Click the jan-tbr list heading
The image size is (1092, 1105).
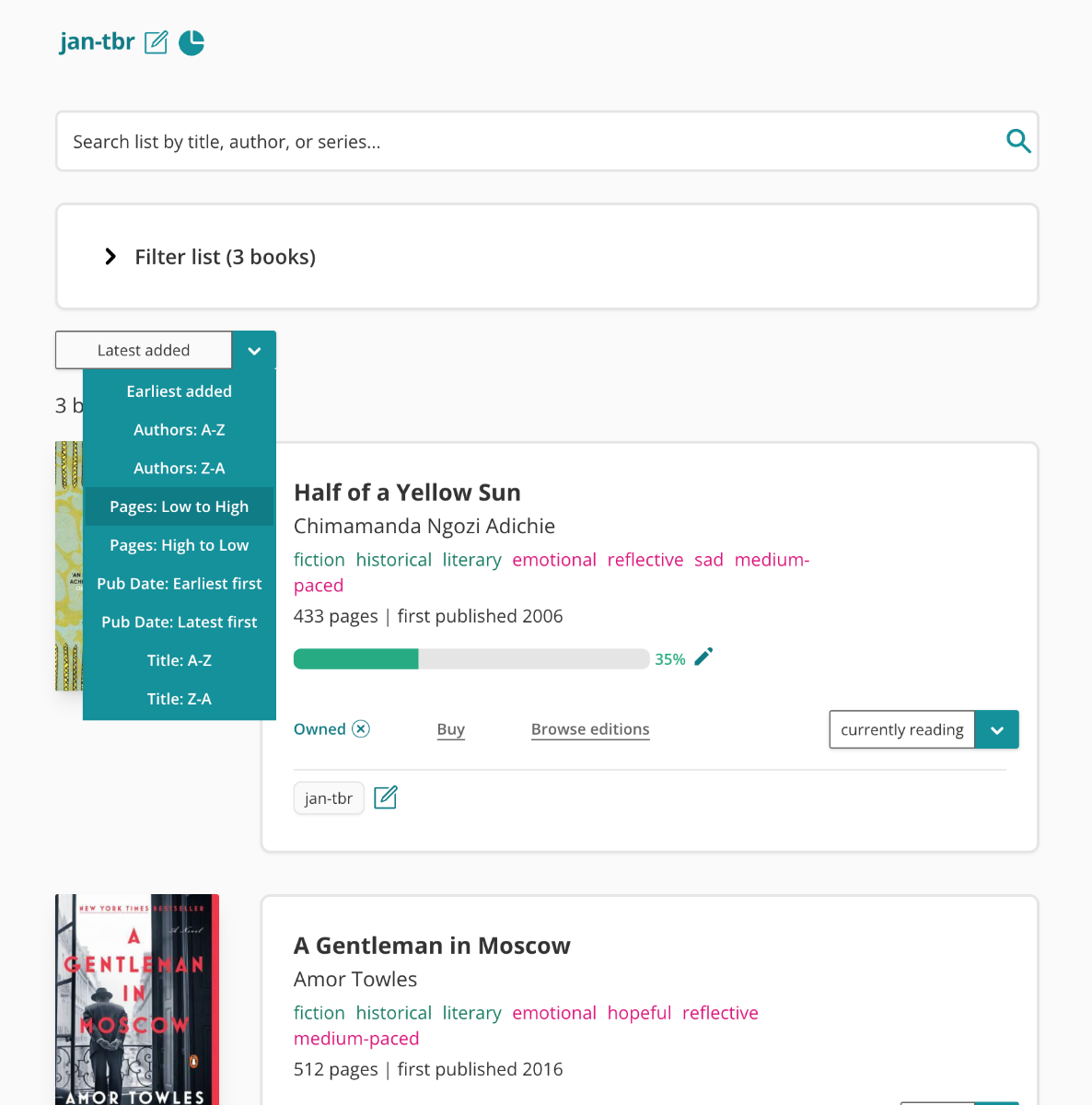(97, 42)
